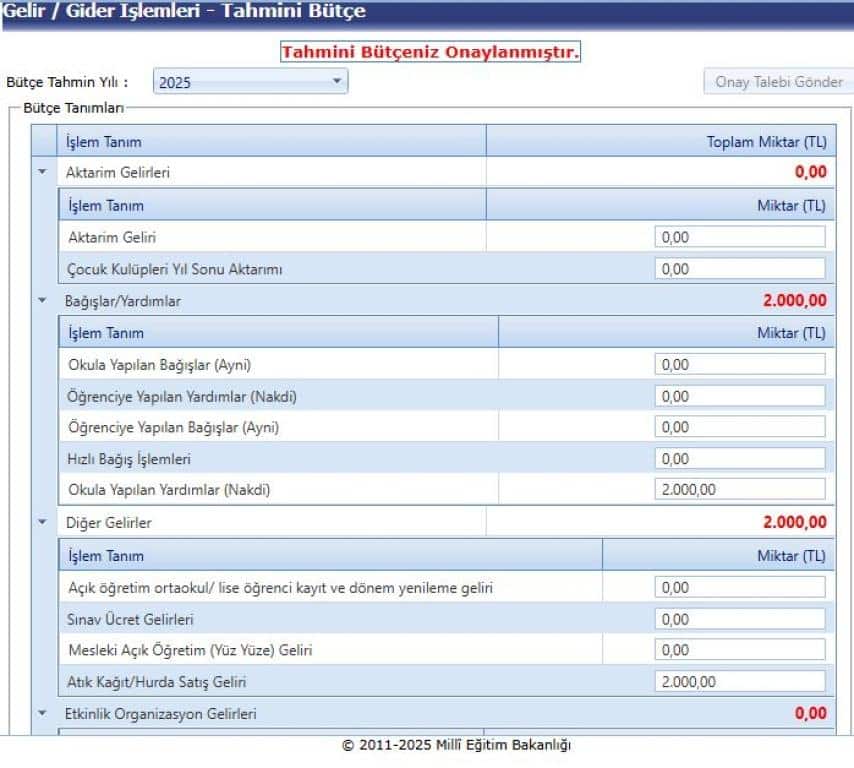
Task: Select the Aktarim Gelirleri group row
Action: click(x=270, y=171)
